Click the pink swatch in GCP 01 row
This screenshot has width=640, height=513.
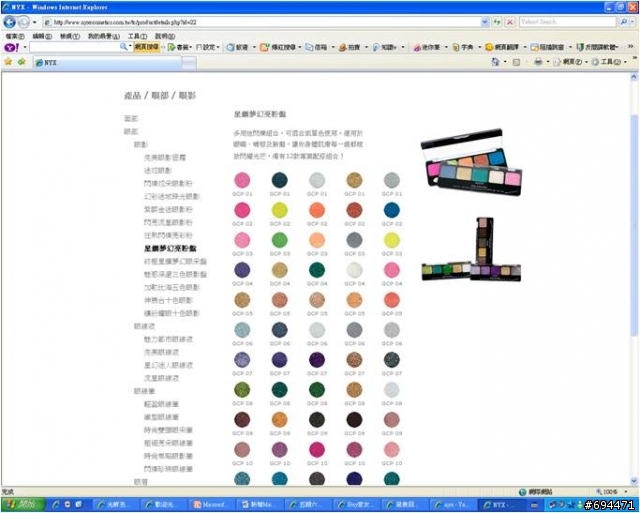(242, 180)
